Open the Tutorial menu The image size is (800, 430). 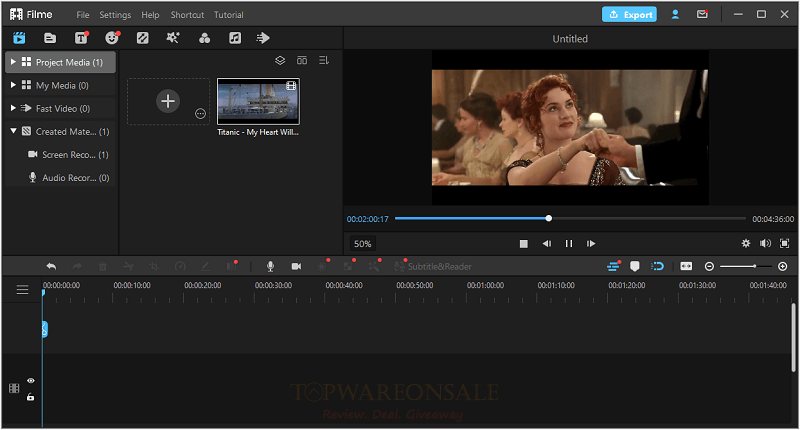[229, 15]
